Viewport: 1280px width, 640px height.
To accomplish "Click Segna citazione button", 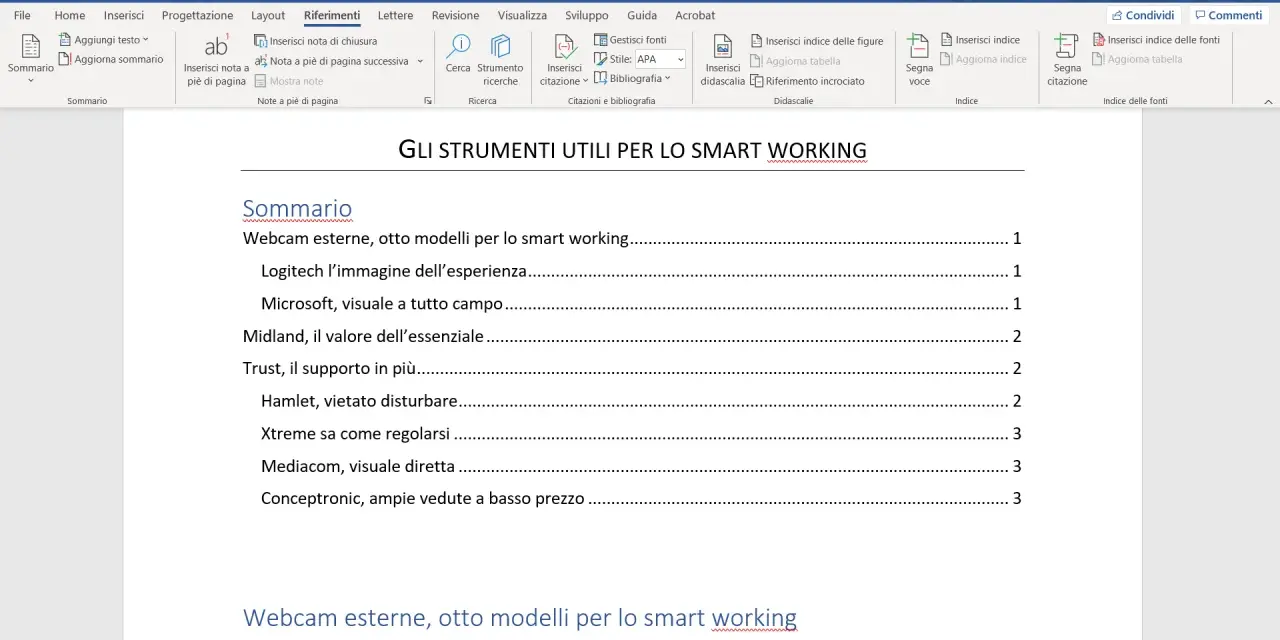I will pos(1067,60).
